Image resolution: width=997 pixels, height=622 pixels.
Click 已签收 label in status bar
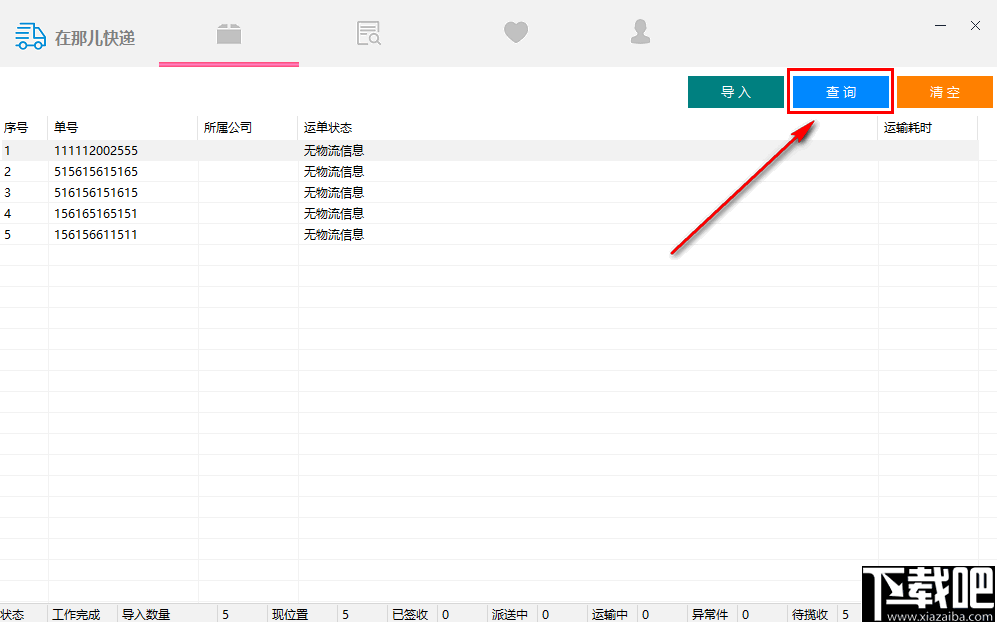410,614
